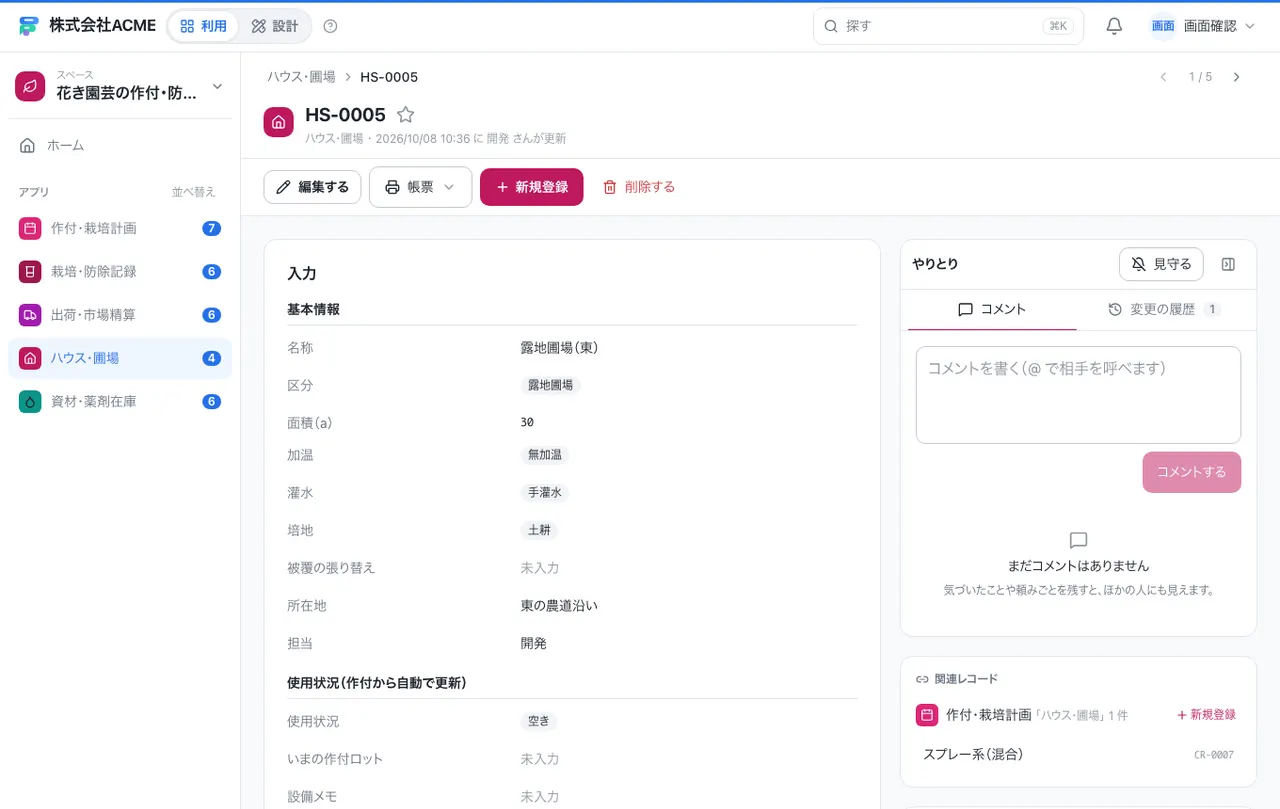Click the 空き usage status tag
Viewport: 1280px width, 809px height.
tap(538, 721)
